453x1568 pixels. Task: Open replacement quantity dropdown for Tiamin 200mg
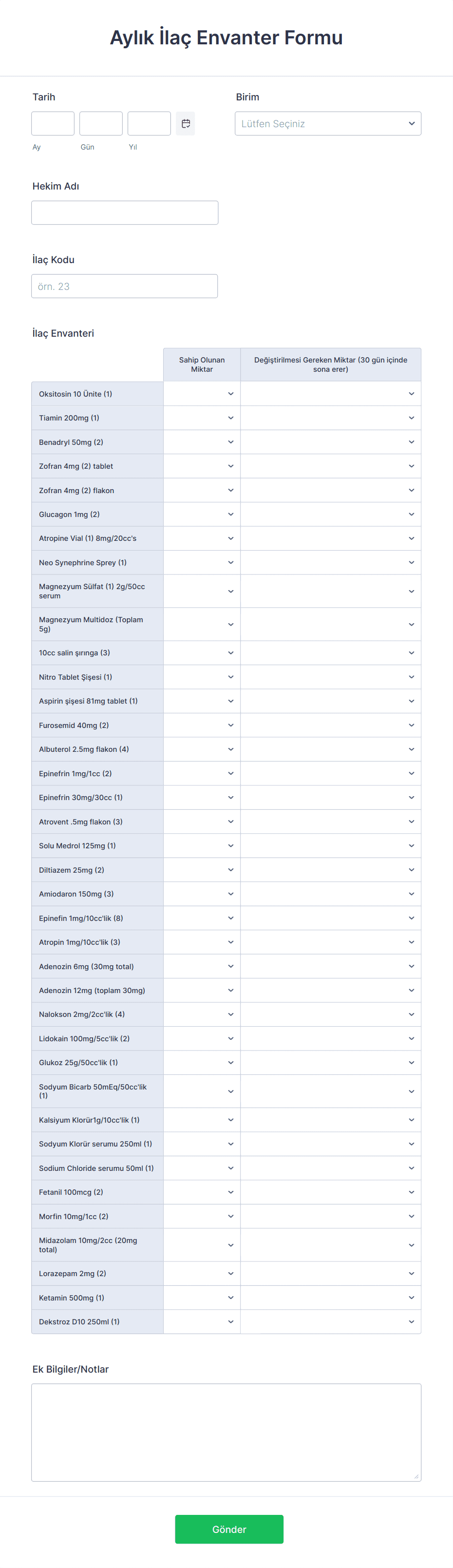331,418
